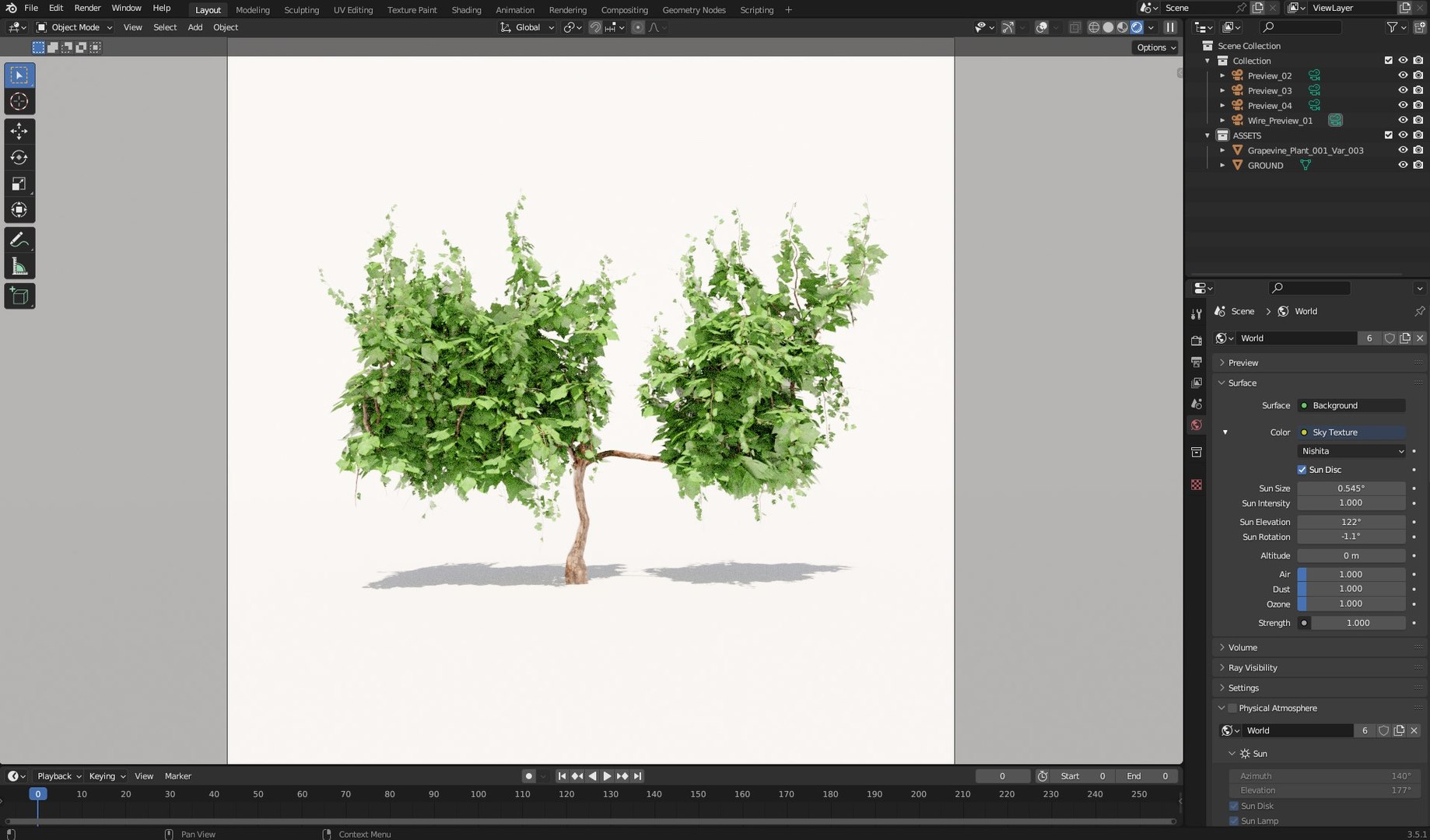The height and width of the screenshot is (840, 1430).
Task: Pick the Add Cube tool
Action: pos(19,296)
